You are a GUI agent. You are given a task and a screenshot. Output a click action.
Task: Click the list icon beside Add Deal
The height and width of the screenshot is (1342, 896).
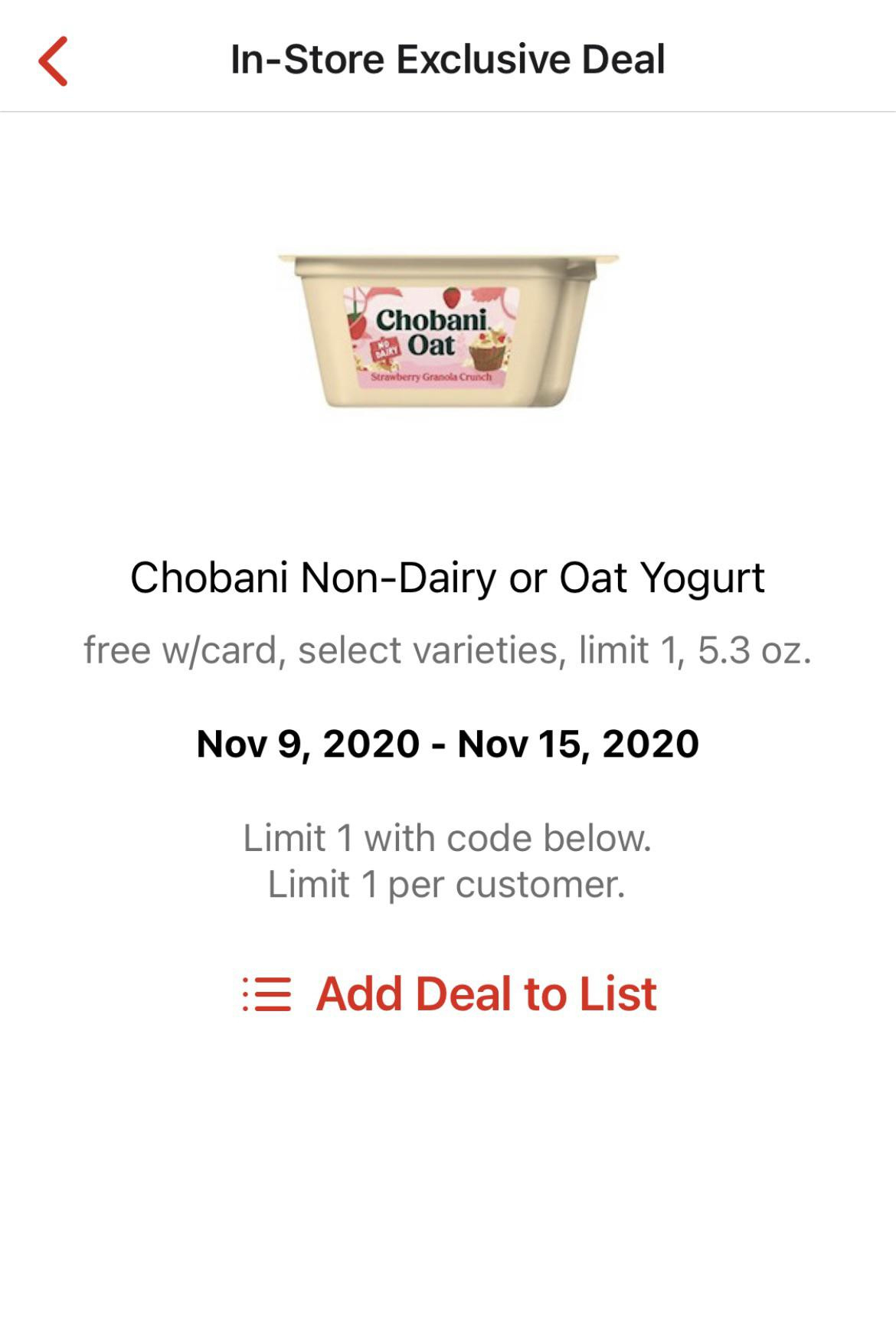[267, 994]
